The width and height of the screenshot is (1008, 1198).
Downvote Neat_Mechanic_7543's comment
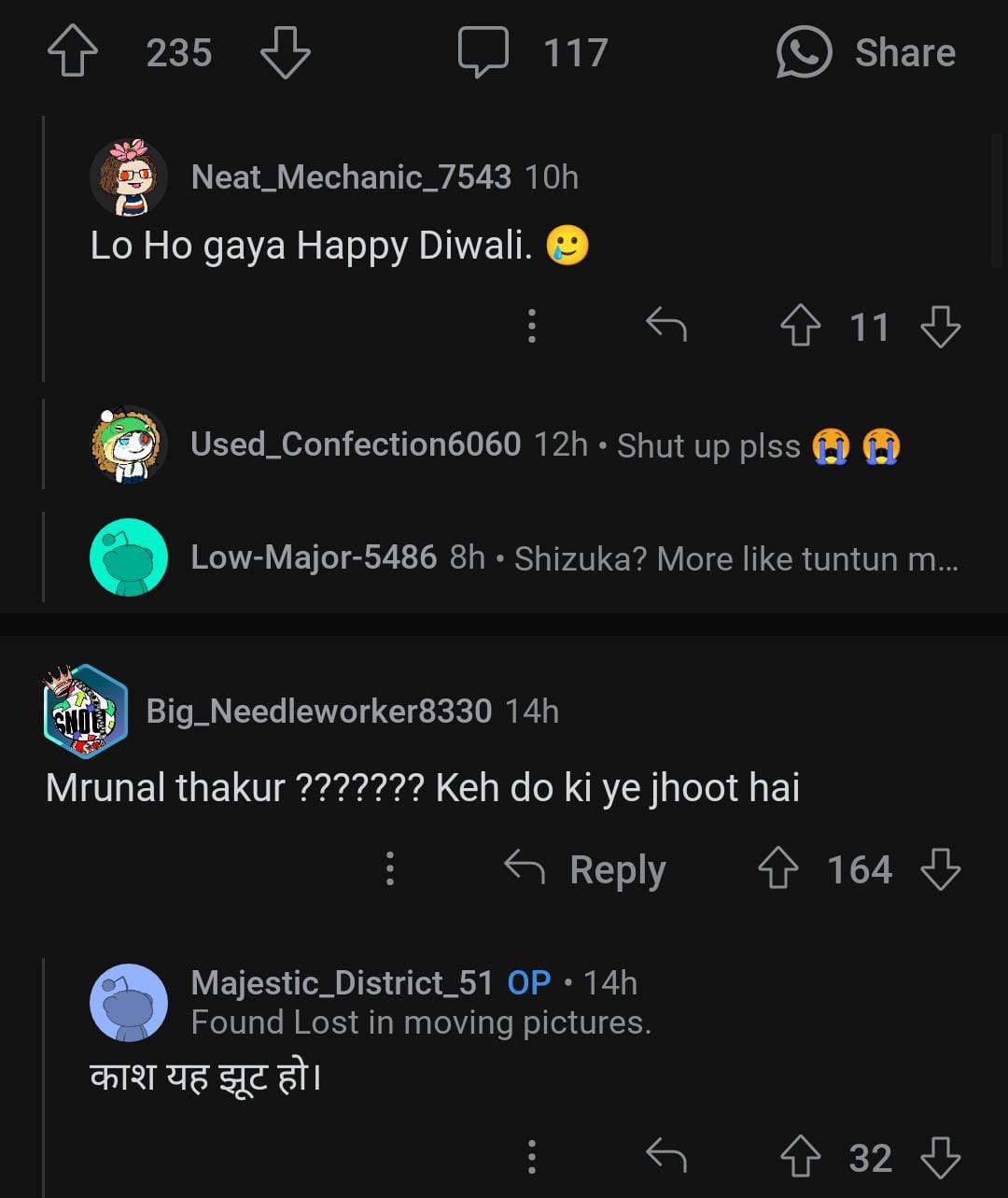pos(940,327)
